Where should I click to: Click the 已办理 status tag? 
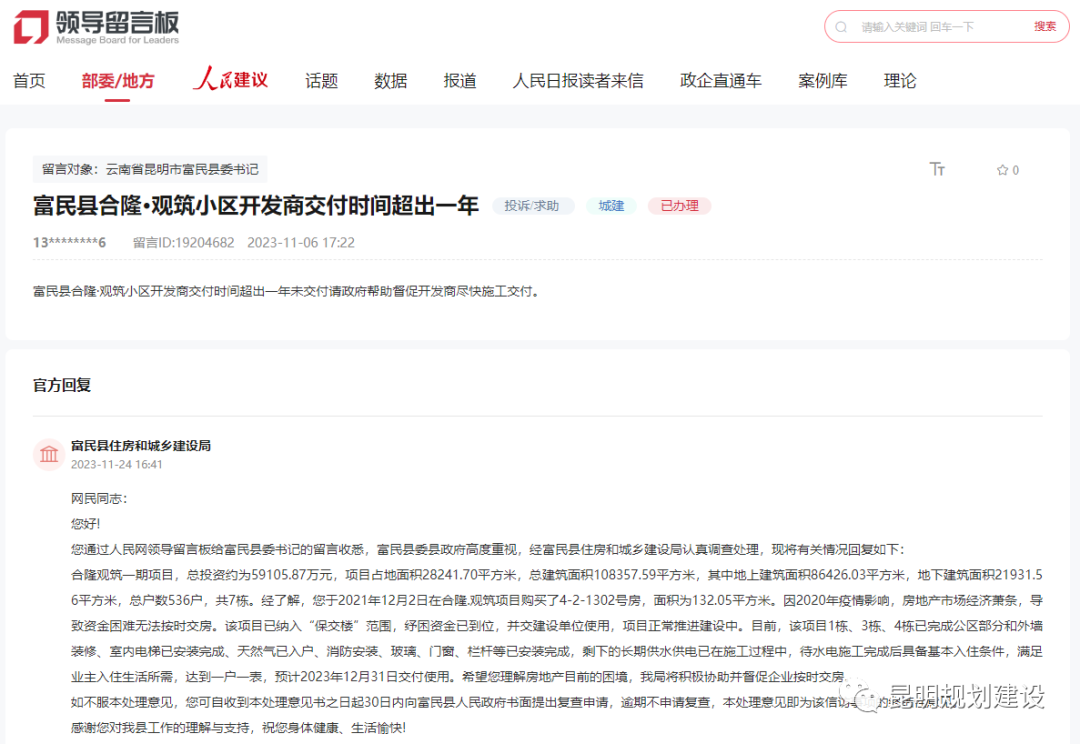pyautogui.click(x=679, y=205)
